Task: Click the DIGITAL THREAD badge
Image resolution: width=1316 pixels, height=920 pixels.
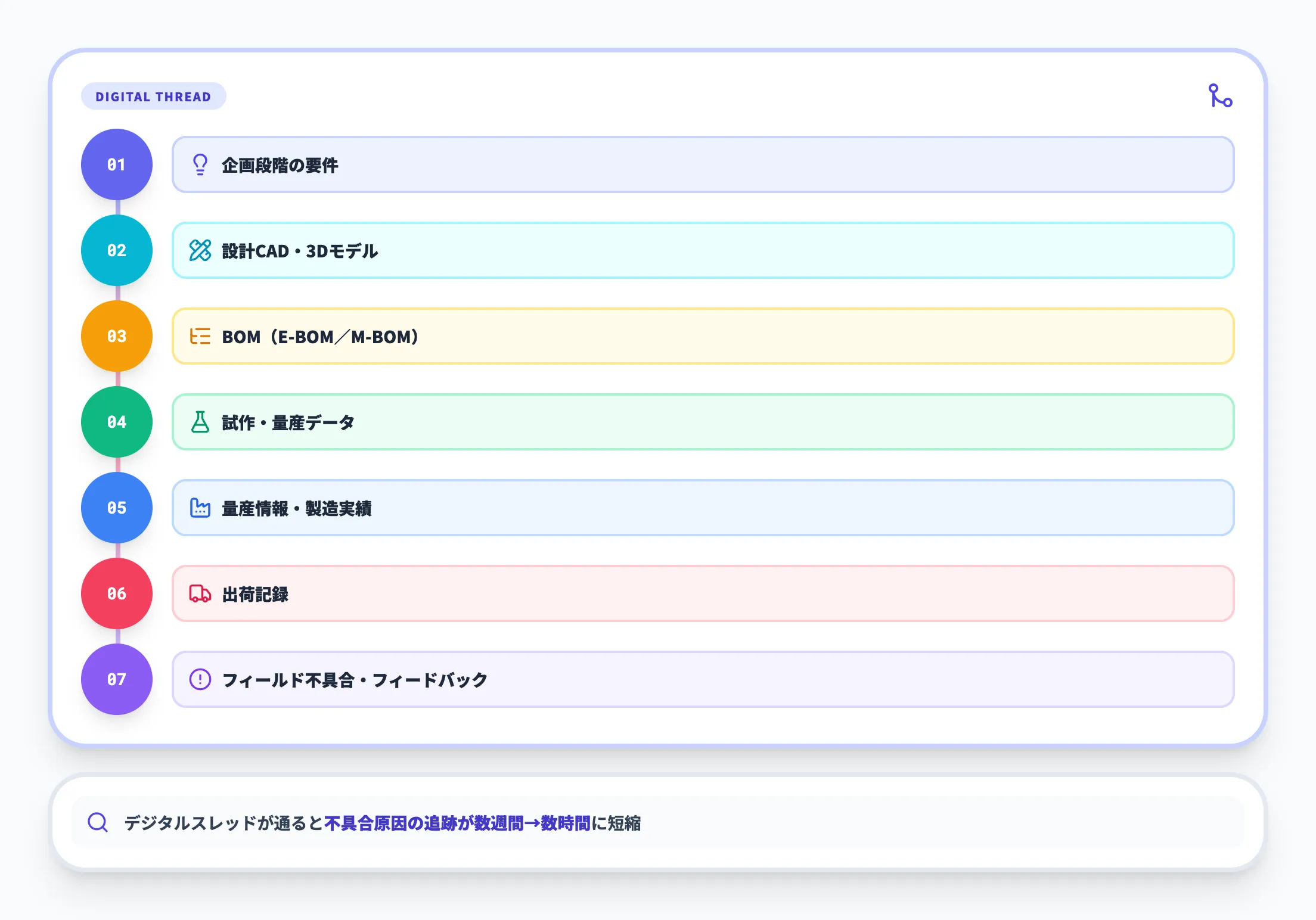Action: pyautogui.click(x=153, y=97)
